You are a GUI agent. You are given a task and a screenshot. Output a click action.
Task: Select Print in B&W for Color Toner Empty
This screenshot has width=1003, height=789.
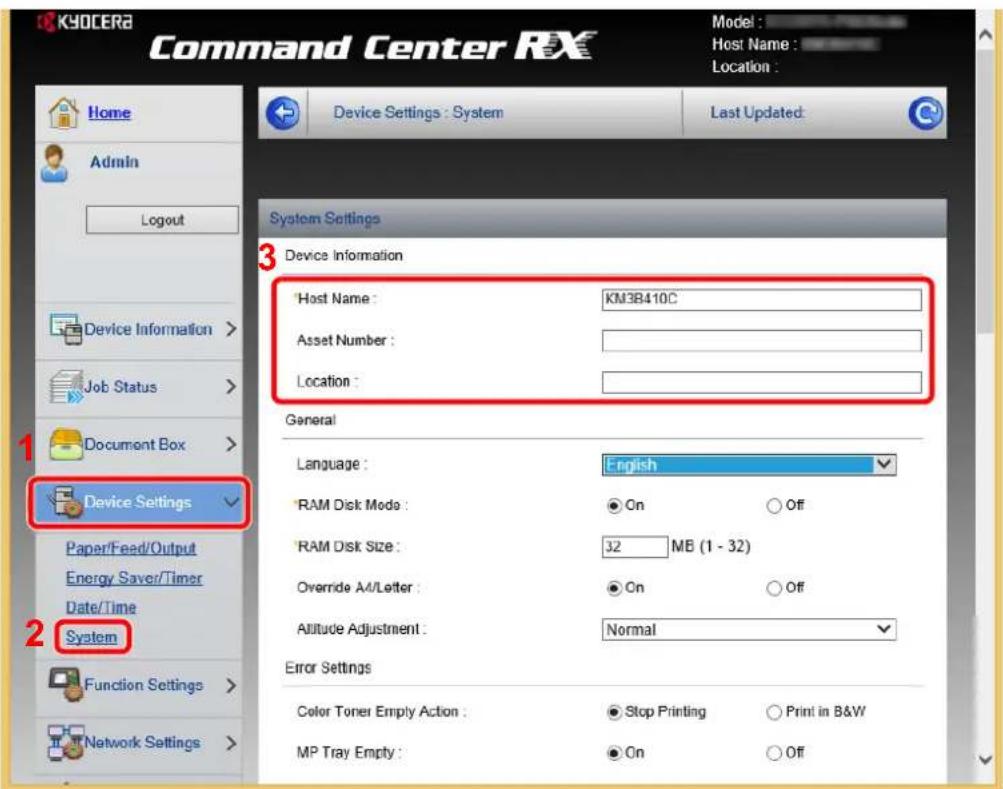(x=773, y=712)
